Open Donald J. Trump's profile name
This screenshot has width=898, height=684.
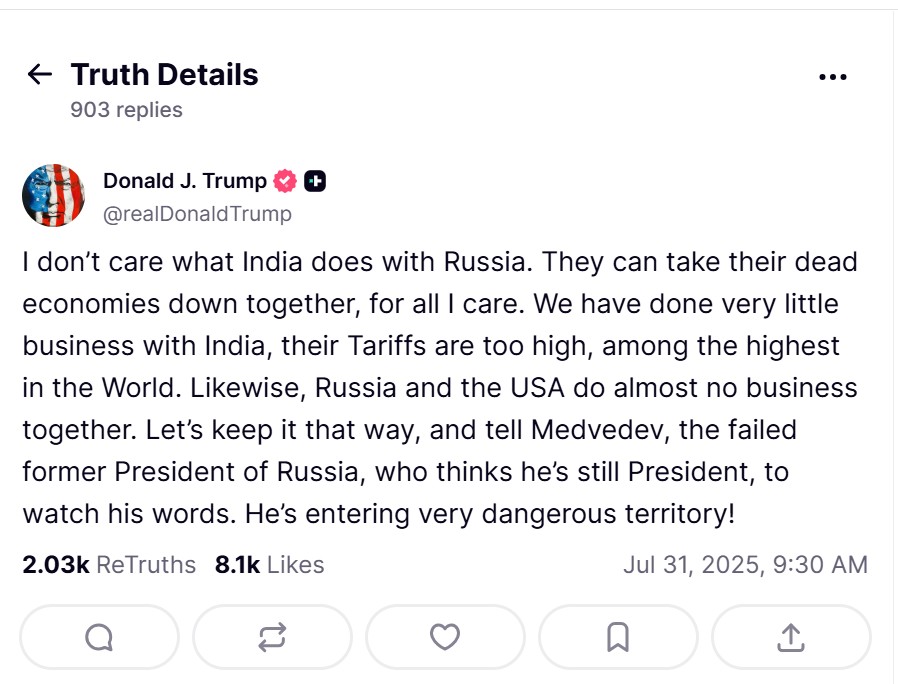pyautogui.click(x=185, y=181)
